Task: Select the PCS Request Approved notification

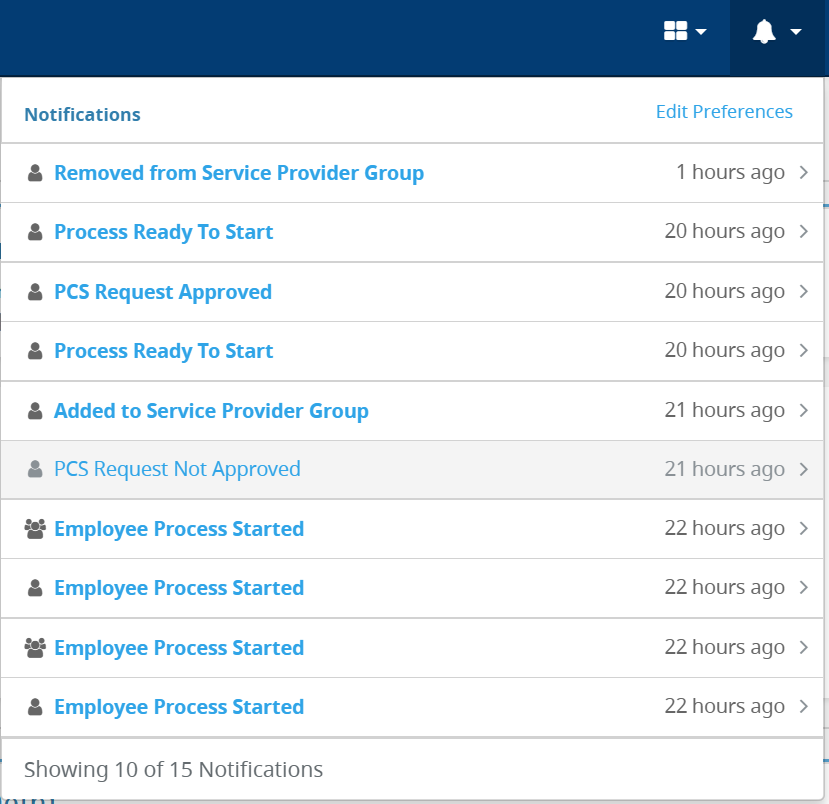Action: coord(163,292)
